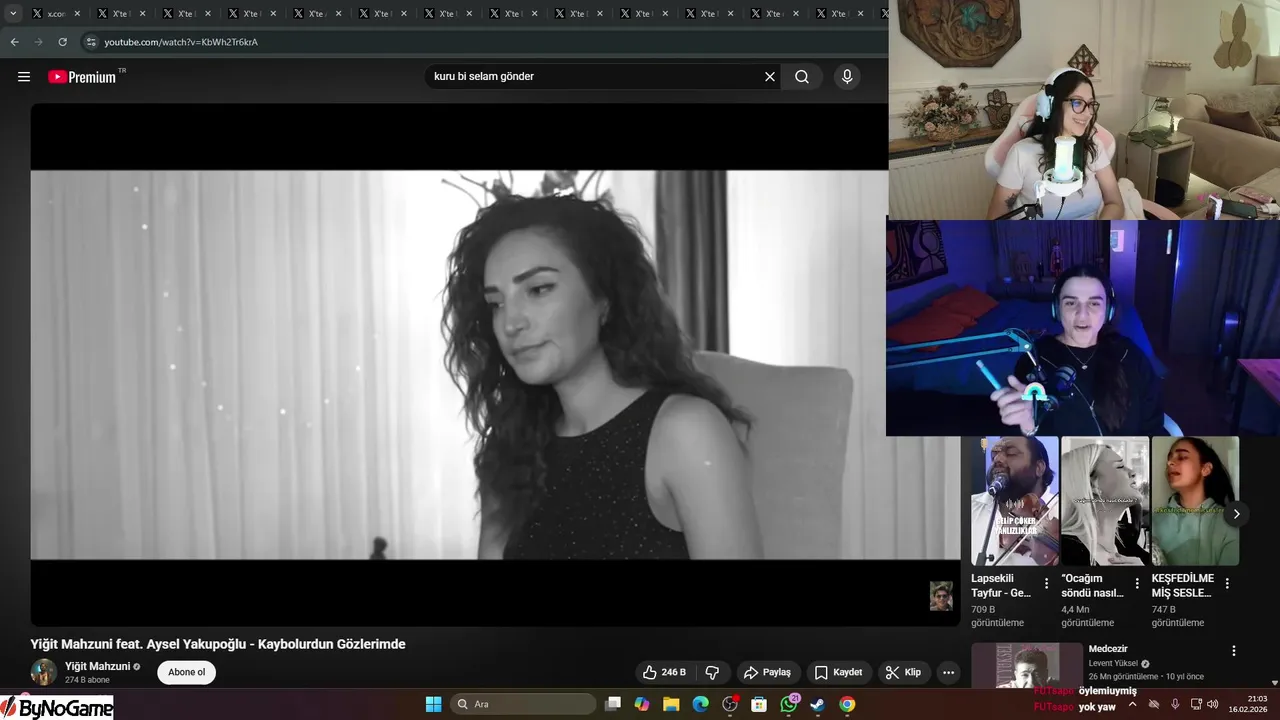Viewport: 1280px width, 720px height.
Task: Open more actions three-dot menu under video
Action: (948, 672)
